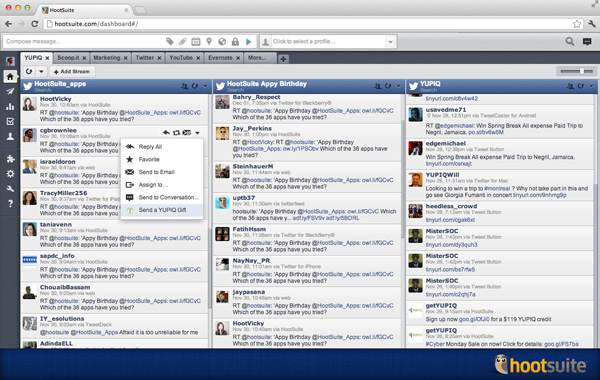Switch to the Scoop.it tab
The height and width of the screenshot is (380, 600).
(68, 58)
